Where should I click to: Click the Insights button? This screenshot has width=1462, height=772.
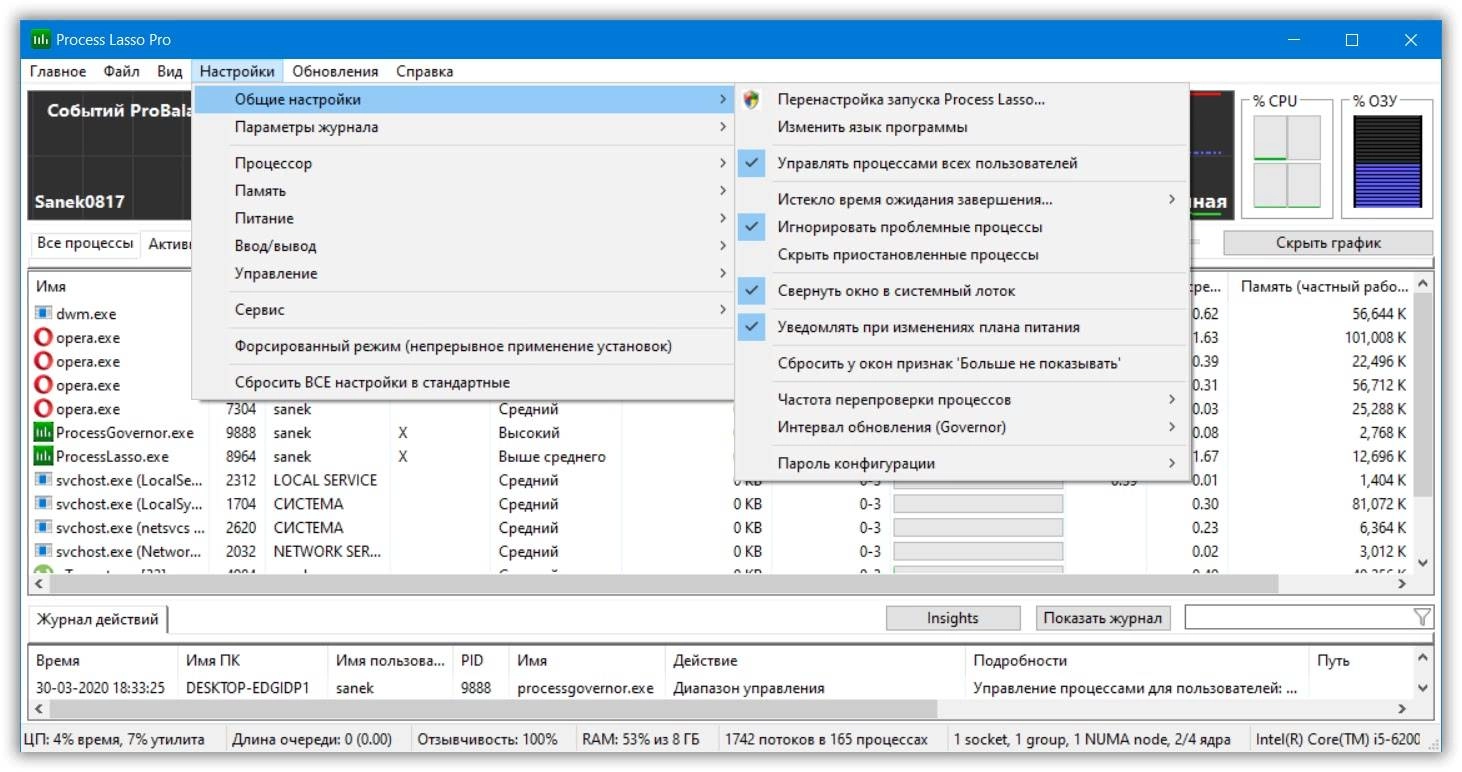pyautogui.click(x=952, y=618)
